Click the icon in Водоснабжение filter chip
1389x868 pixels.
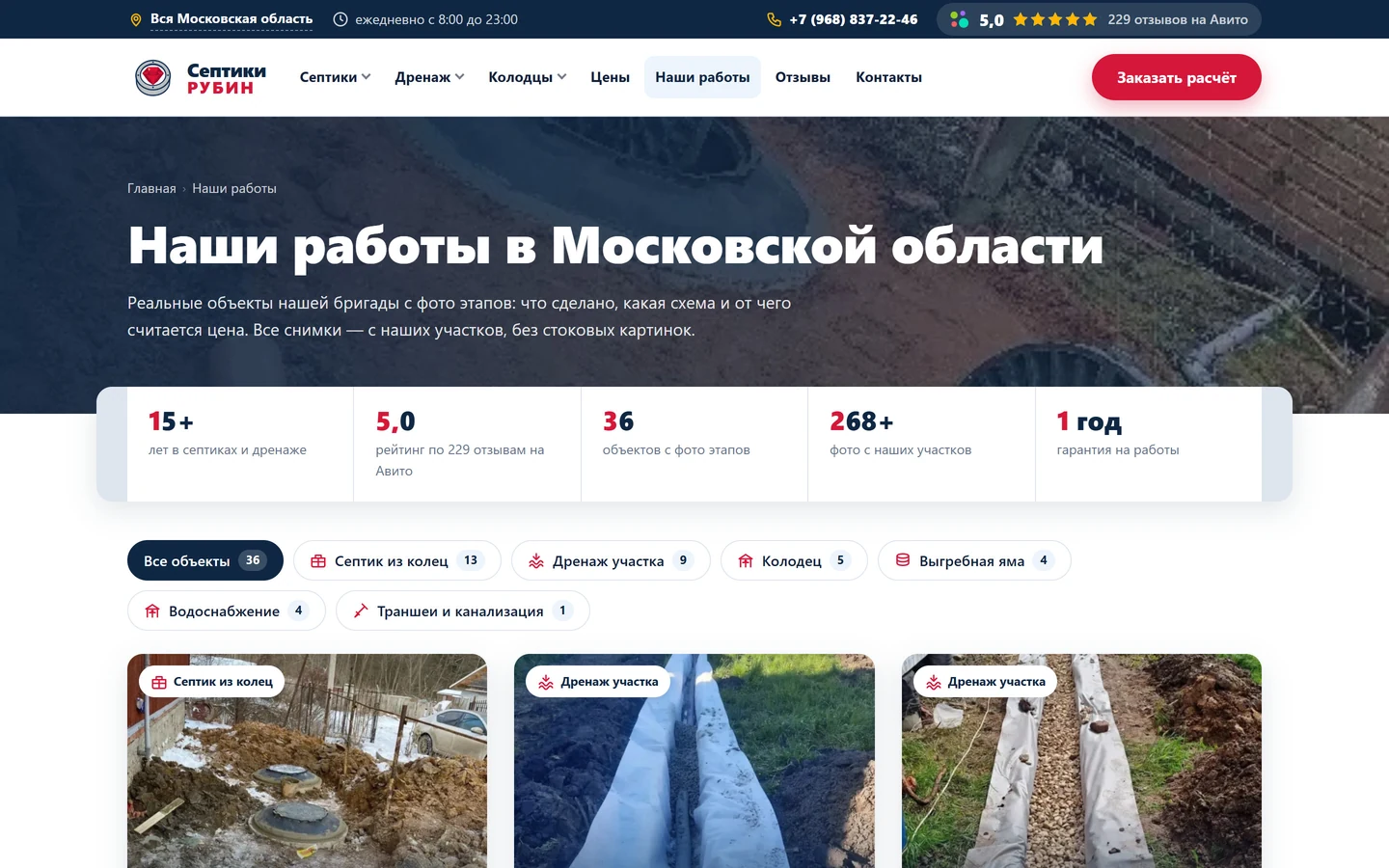click(x=152, y=610)
